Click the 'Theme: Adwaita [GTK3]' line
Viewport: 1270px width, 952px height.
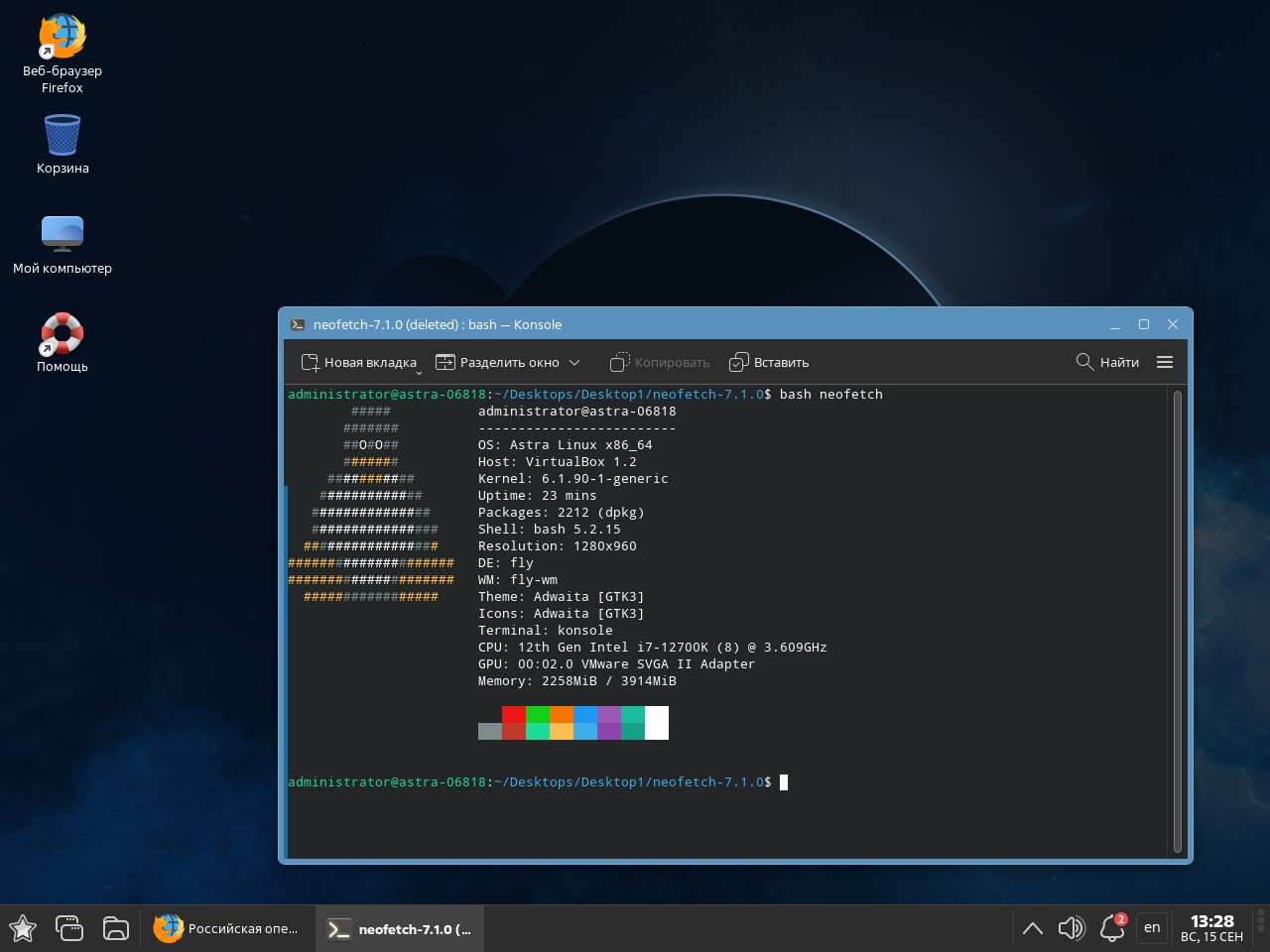click(x=562, y=597)
